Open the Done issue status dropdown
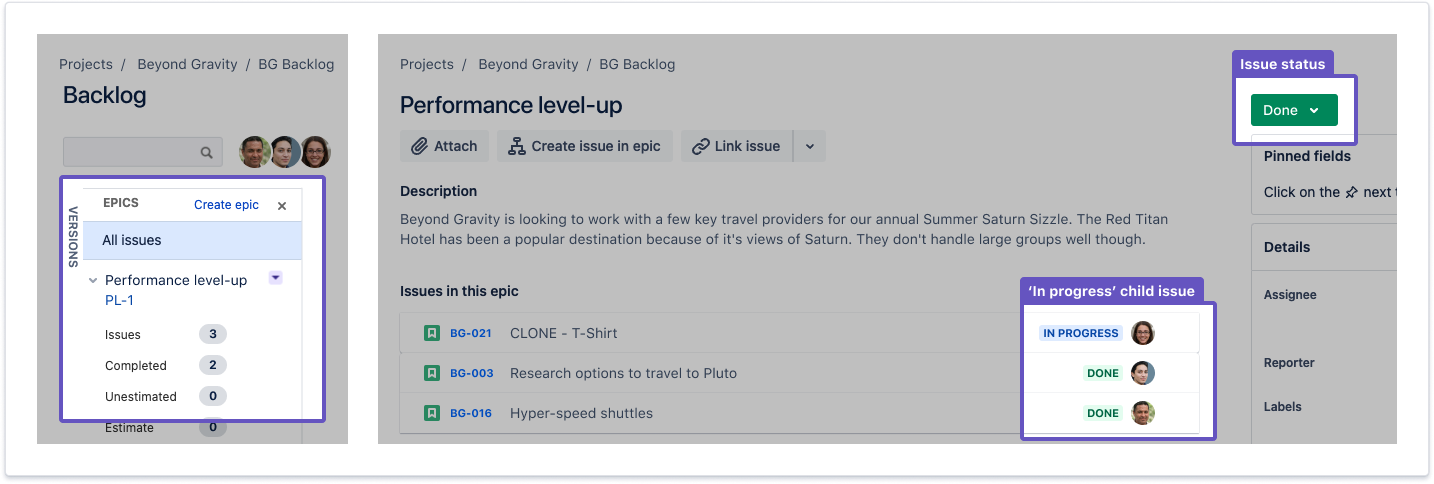1434x484 pixels. click(x=1294, y=110)
